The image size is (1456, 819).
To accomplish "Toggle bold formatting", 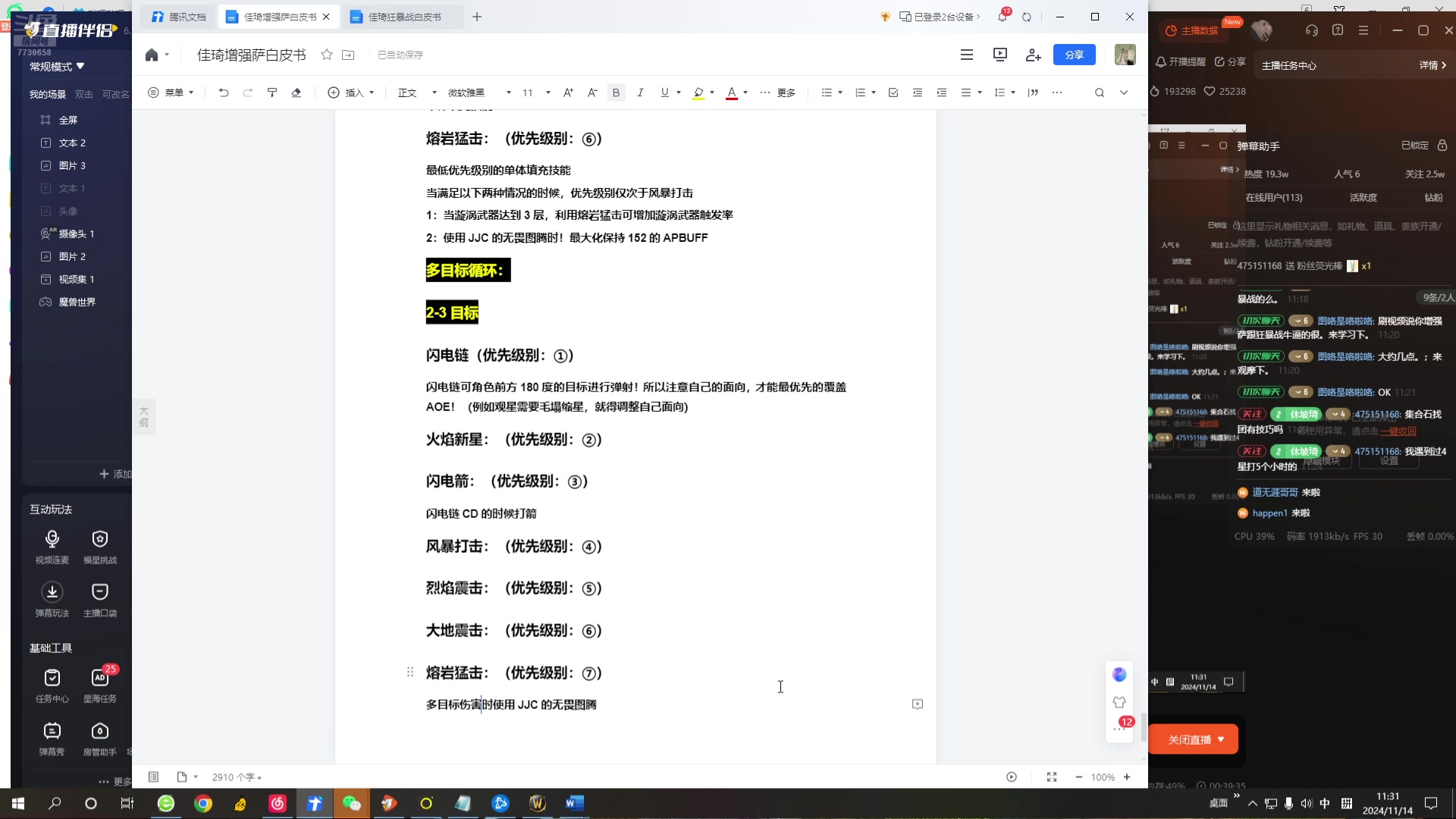I will [x=616, y=93].
